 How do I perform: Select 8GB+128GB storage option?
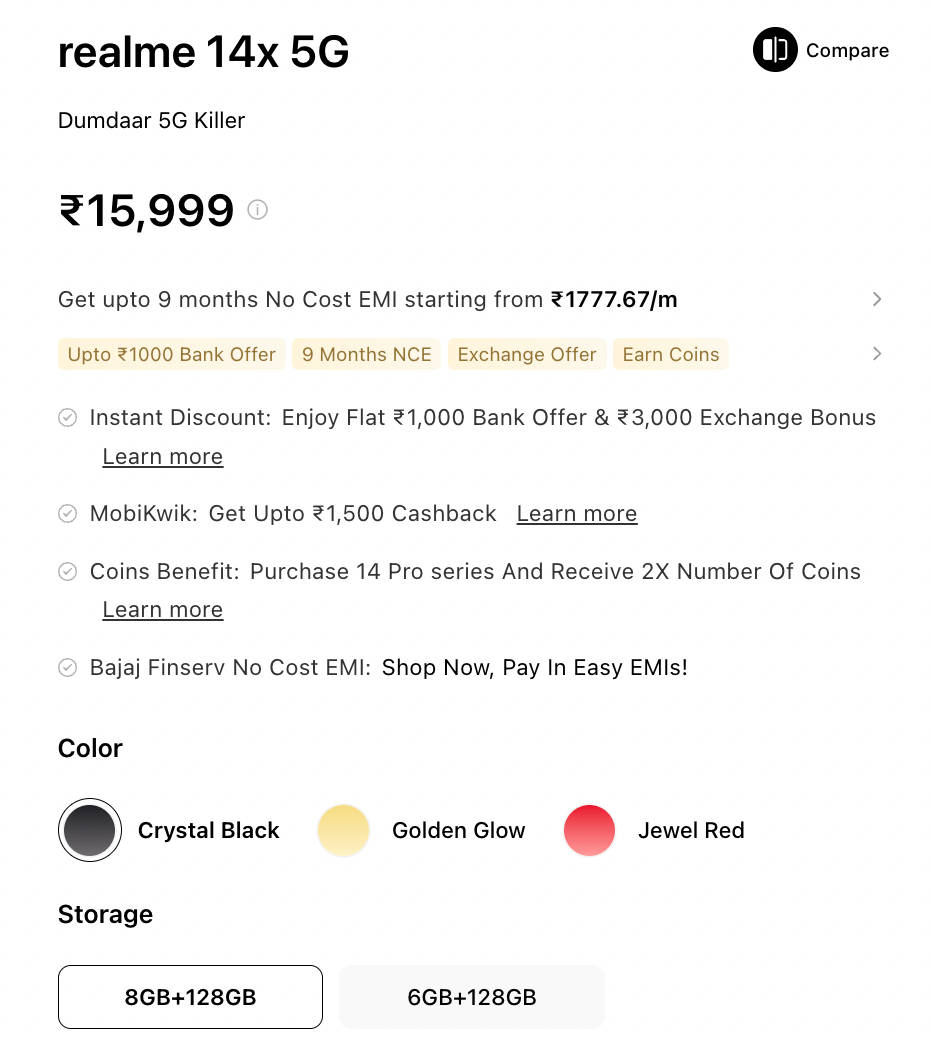[x=190, y=997]
